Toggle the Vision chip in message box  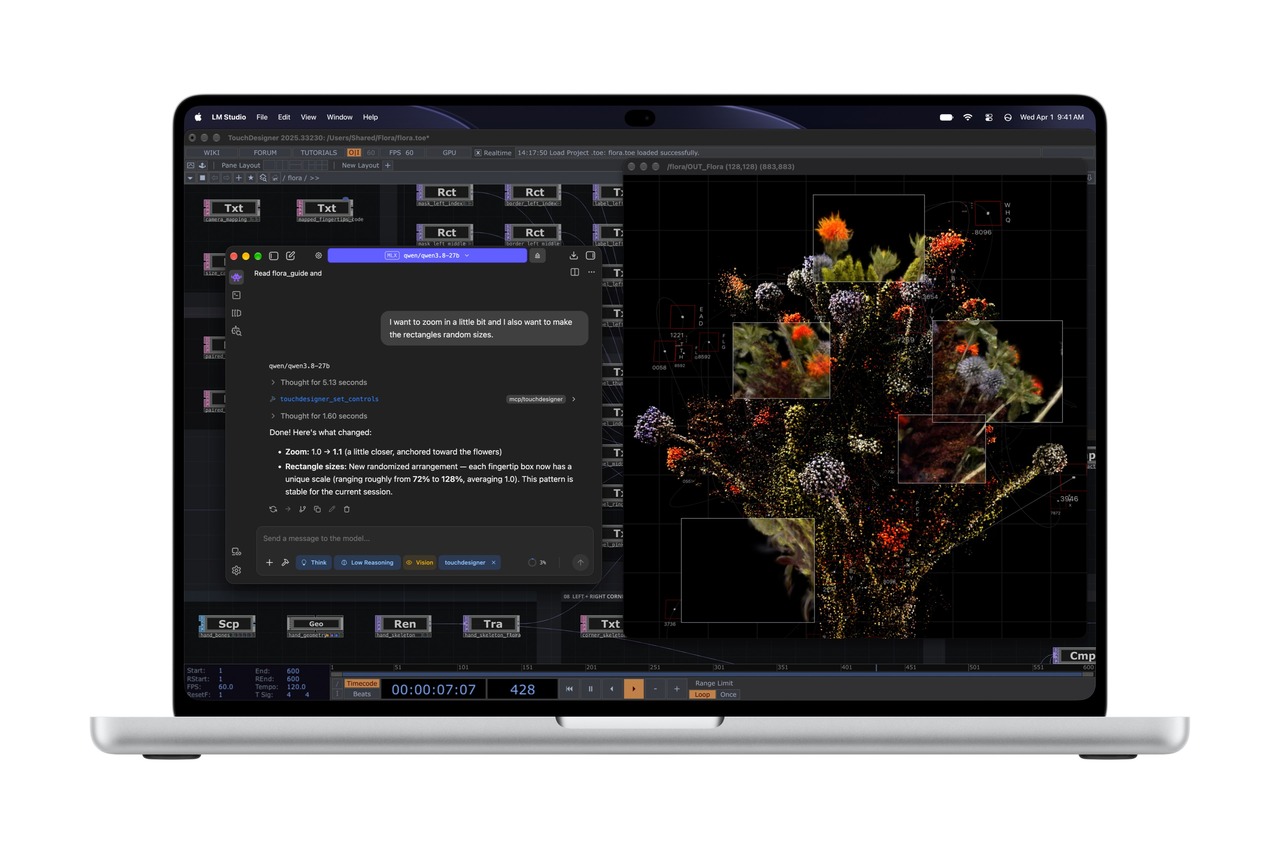pyautogui.click(x=420, y=563)
